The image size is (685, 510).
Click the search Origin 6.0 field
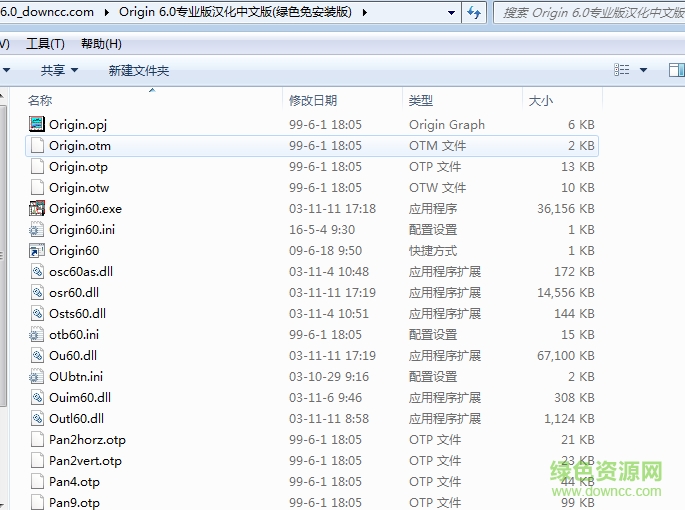coord(590,13)
